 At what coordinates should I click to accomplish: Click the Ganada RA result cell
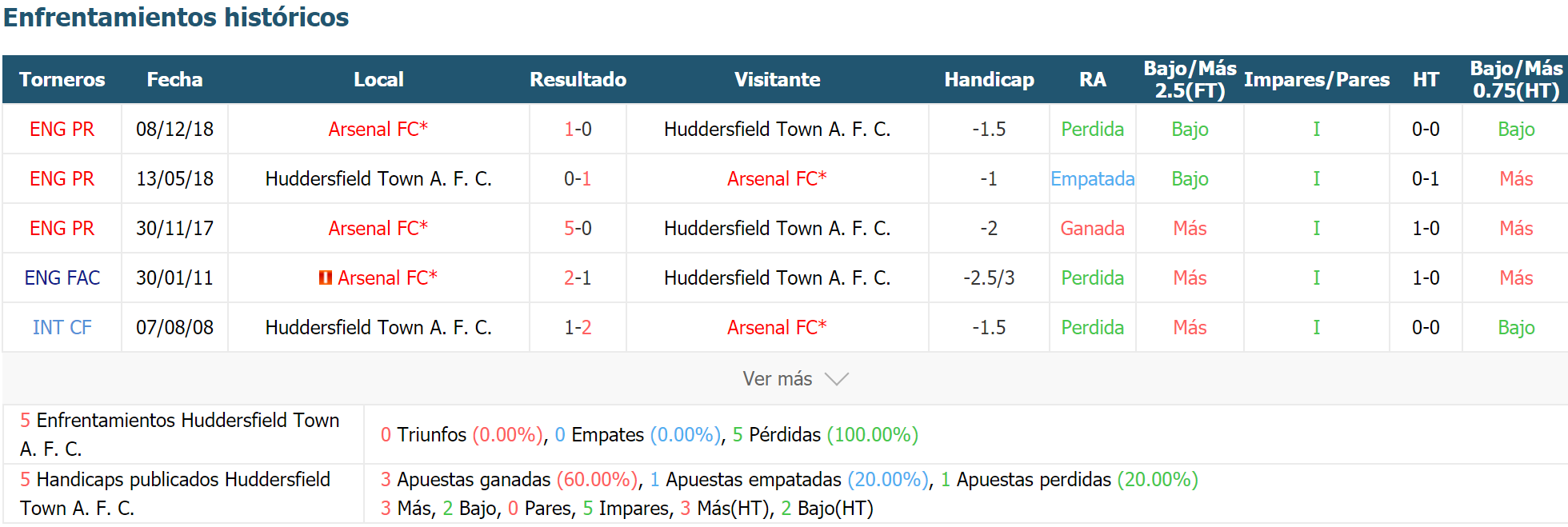point(1092,228)
